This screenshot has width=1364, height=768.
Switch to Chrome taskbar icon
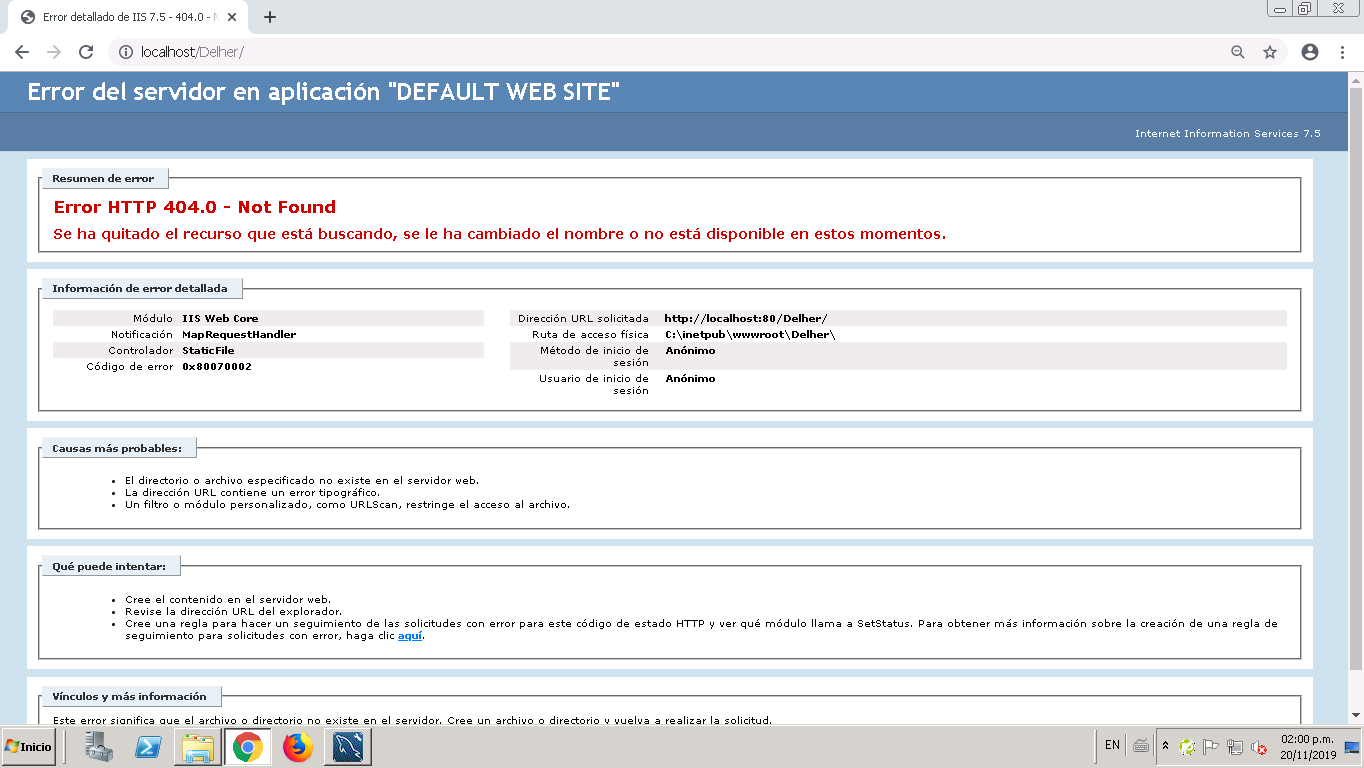(248, 747)
